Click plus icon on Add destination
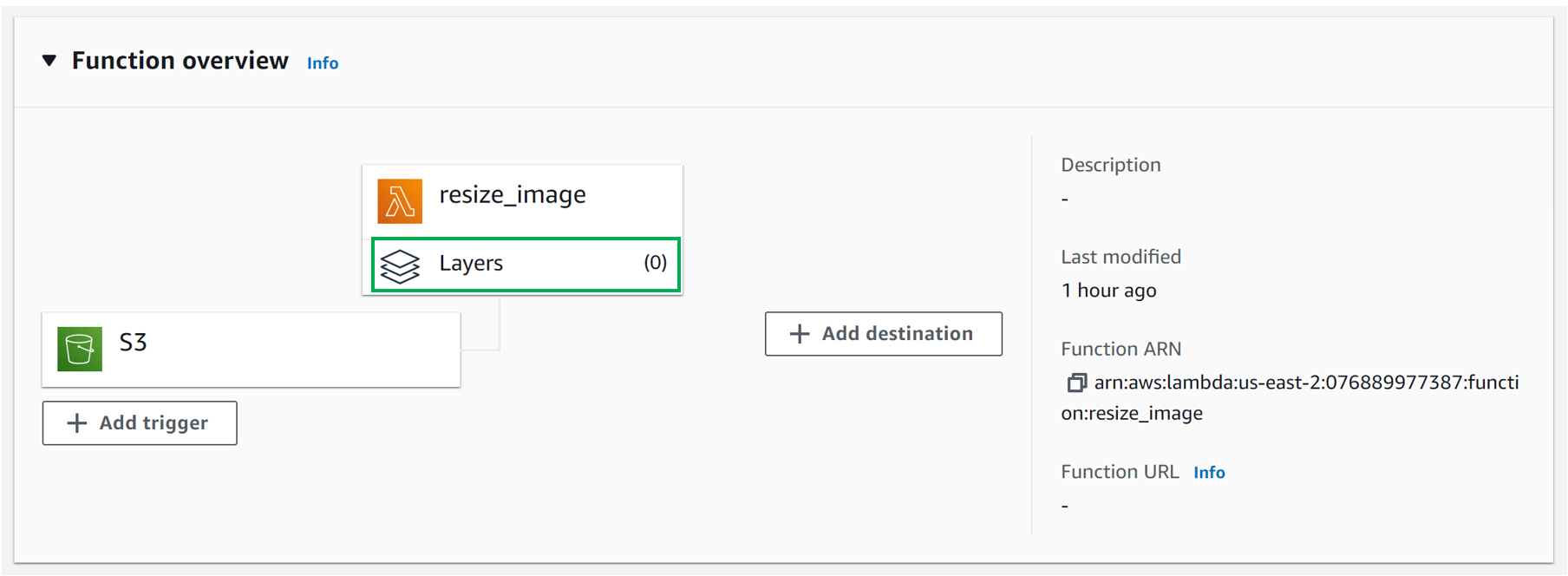Screen dimensions: 1568x576 coord(800,334)
